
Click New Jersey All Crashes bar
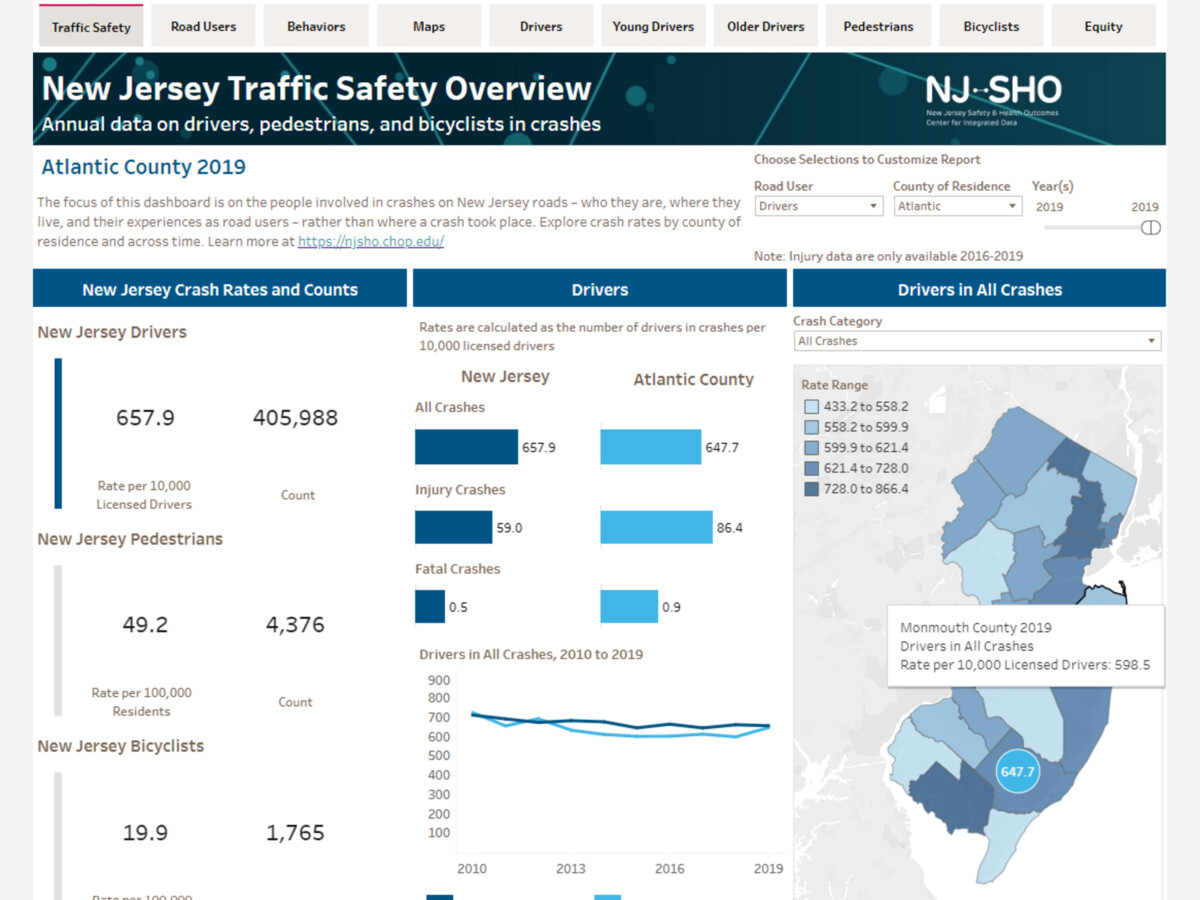tap(466, 447)
